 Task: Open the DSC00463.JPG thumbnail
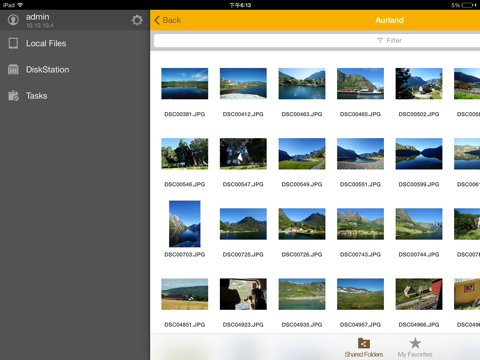click(x=302, y=84)
